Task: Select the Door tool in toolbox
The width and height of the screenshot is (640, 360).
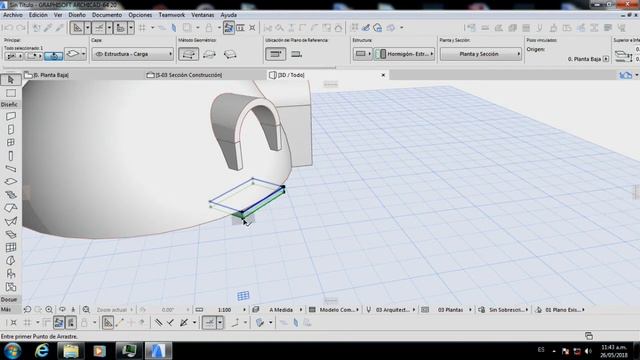Action: tap(11, 129)
